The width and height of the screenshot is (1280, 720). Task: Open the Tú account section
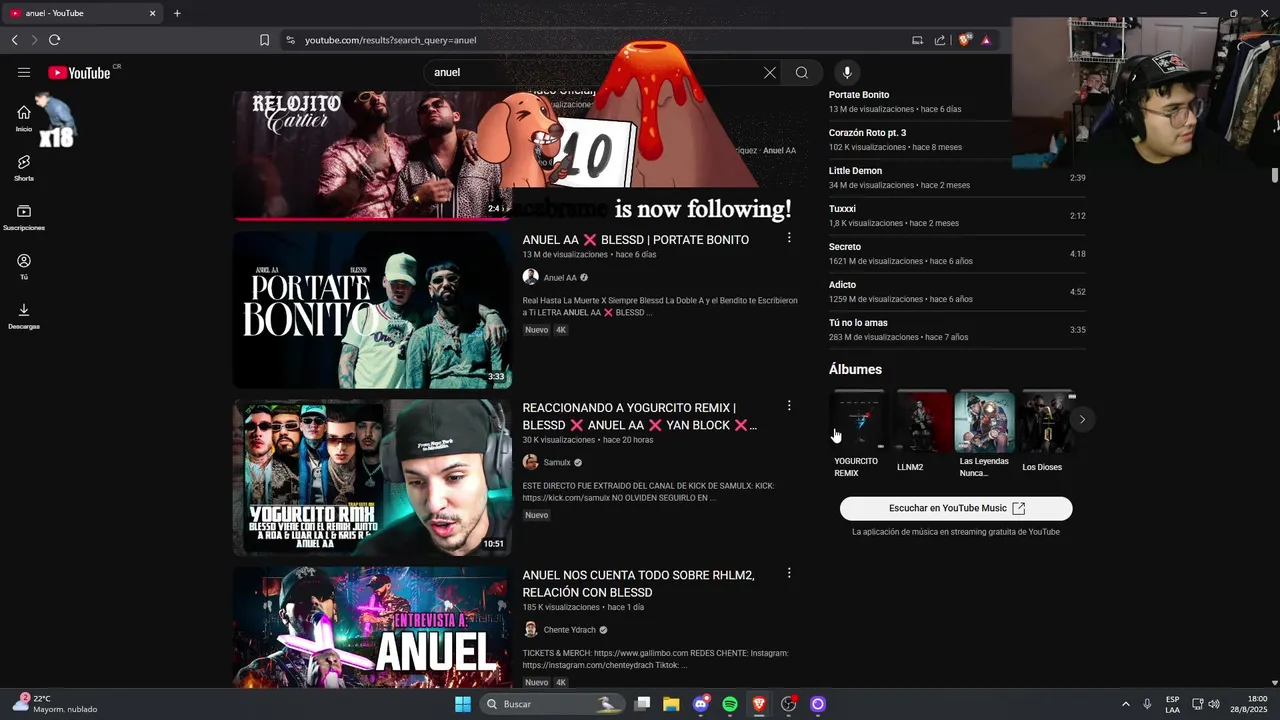[x=24, y=266]
